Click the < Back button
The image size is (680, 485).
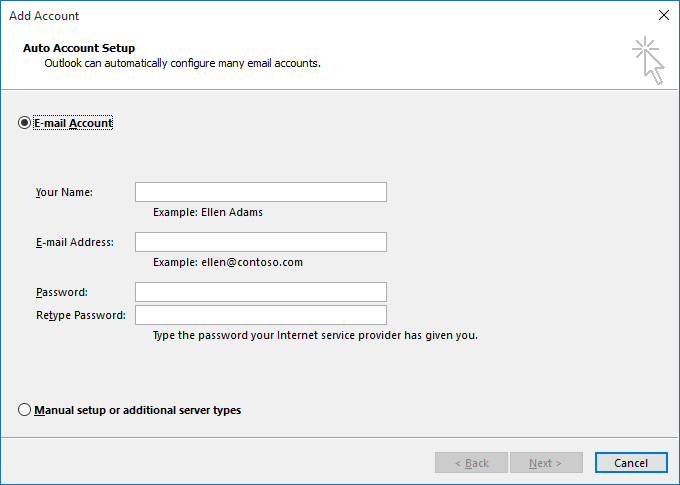coord(471,463)
